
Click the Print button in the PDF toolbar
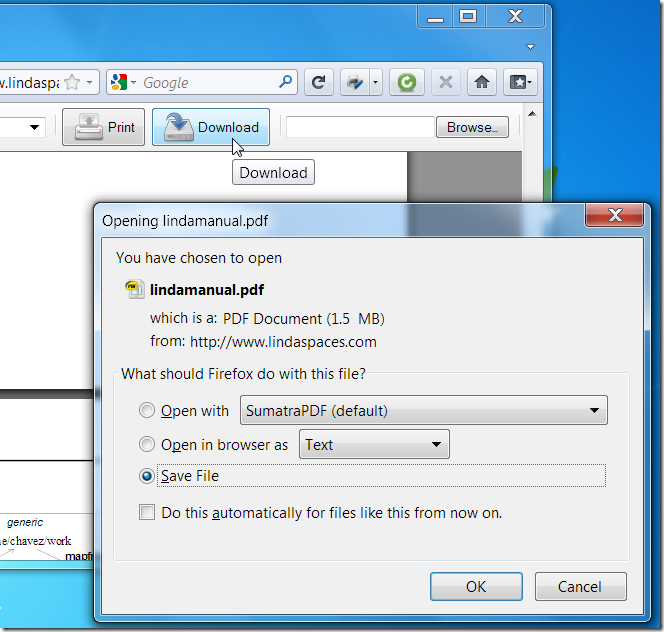(103, 127)
